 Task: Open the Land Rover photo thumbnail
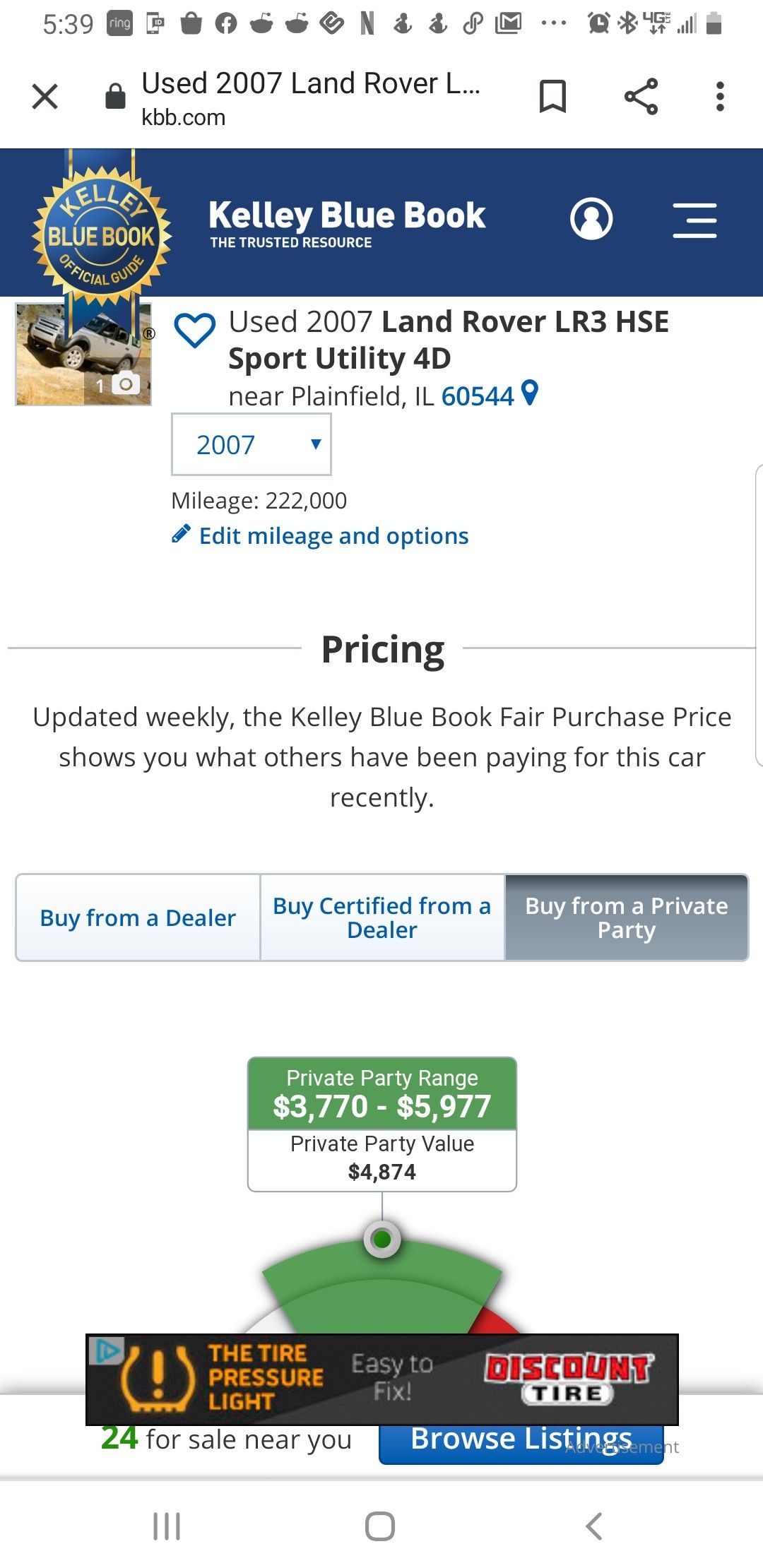click(83, 355)
